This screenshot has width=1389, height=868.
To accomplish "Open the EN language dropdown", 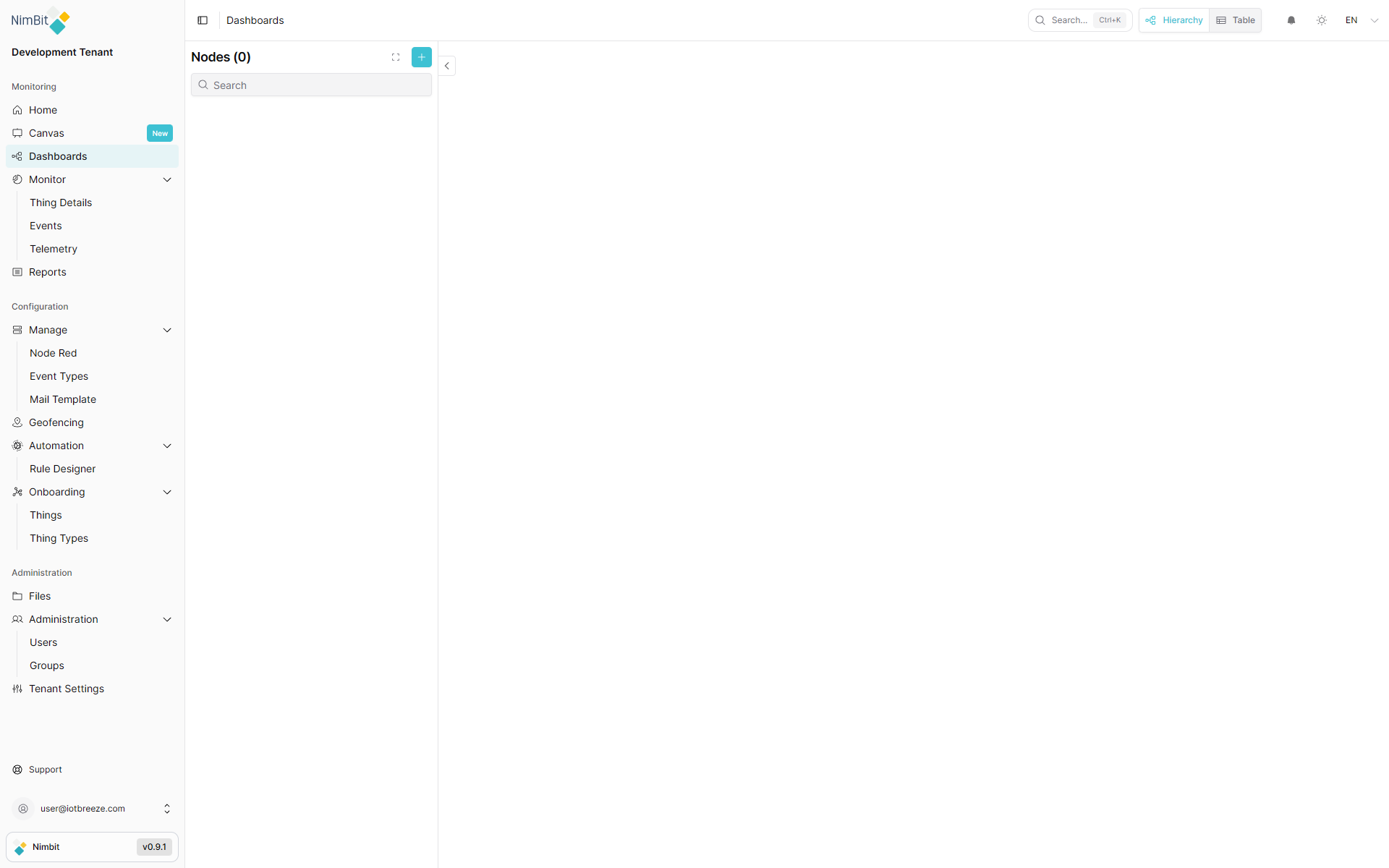I will pos(1359,20).
